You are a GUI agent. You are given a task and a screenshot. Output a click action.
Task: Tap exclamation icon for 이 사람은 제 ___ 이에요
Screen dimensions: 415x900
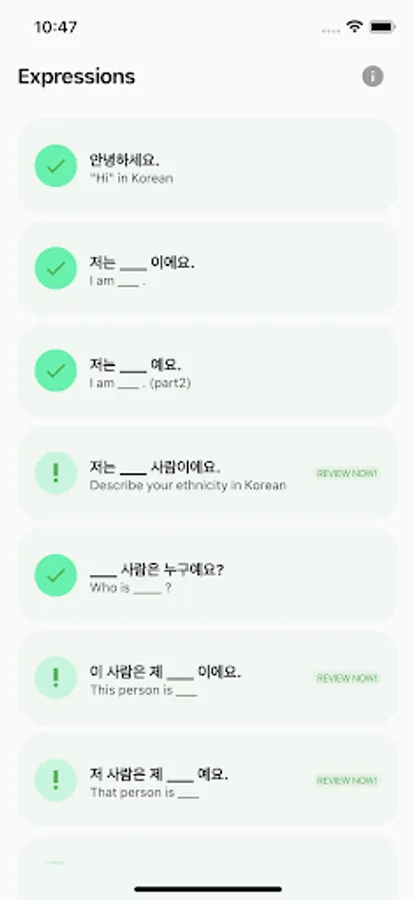[x=56, y=678]
